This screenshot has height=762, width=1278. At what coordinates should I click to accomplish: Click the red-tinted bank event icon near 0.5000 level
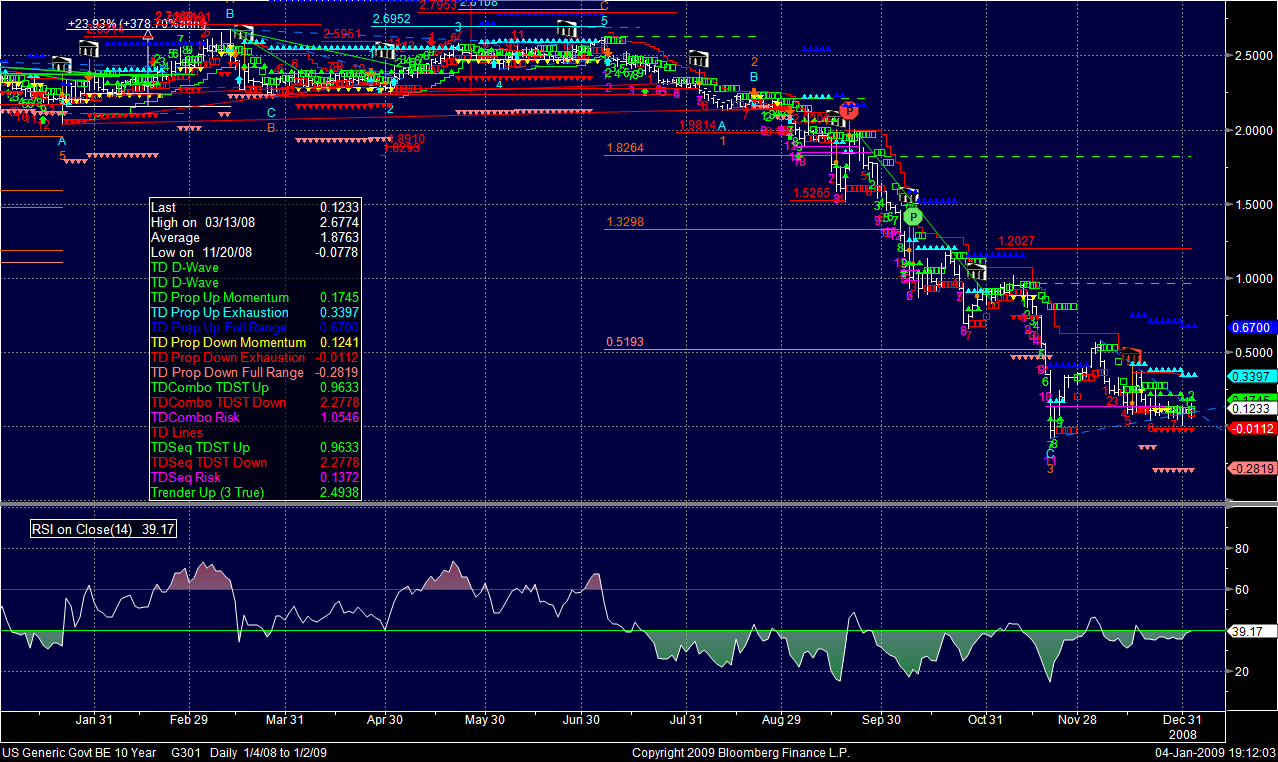pos(1131,356)
